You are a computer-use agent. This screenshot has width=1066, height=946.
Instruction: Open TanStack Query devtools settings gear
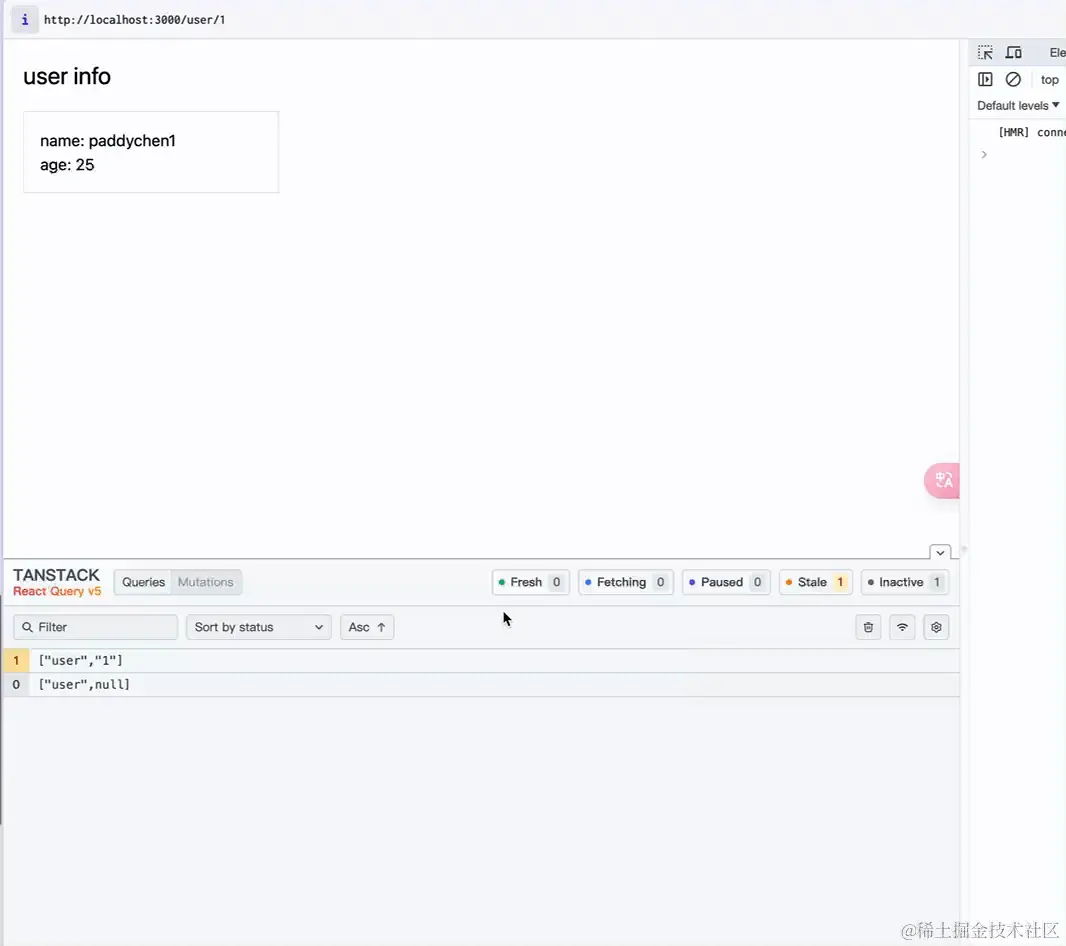[x=936, y=627]
